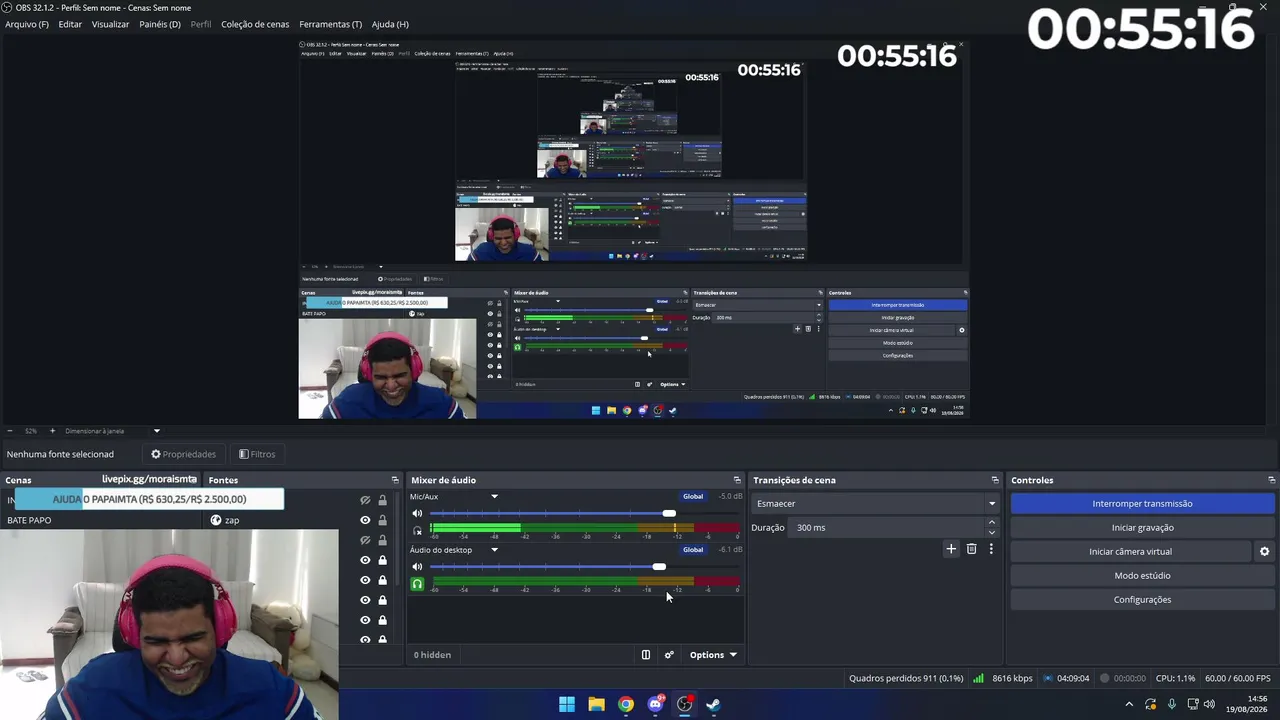
Task: Click Interromper transmissão button
Action: 1142,504
